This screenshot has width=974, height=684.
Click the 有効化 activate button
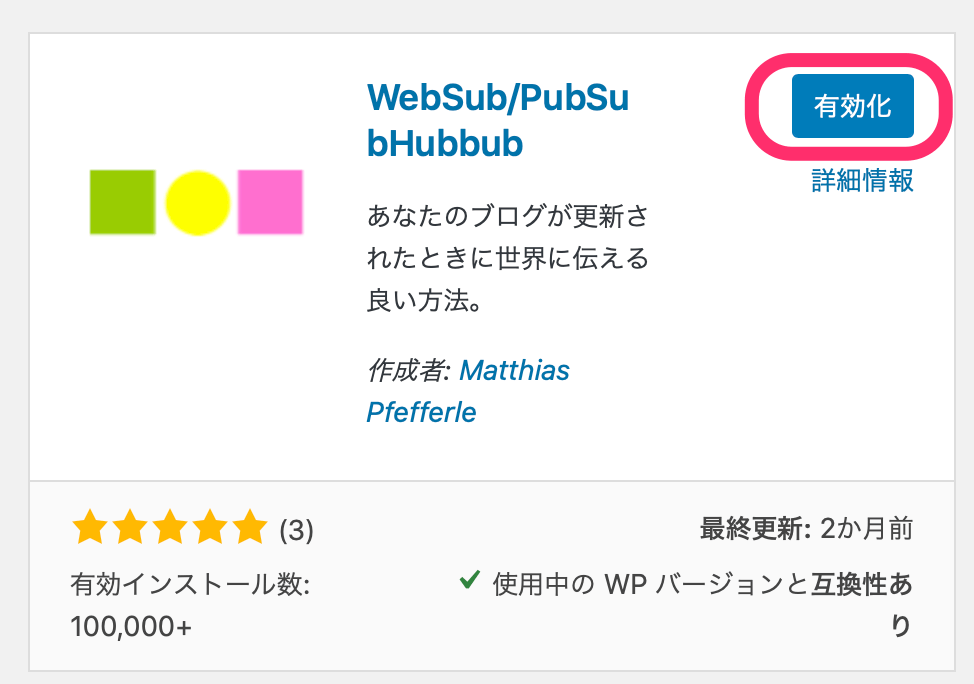pyautogui.click(x=852, y=106)
